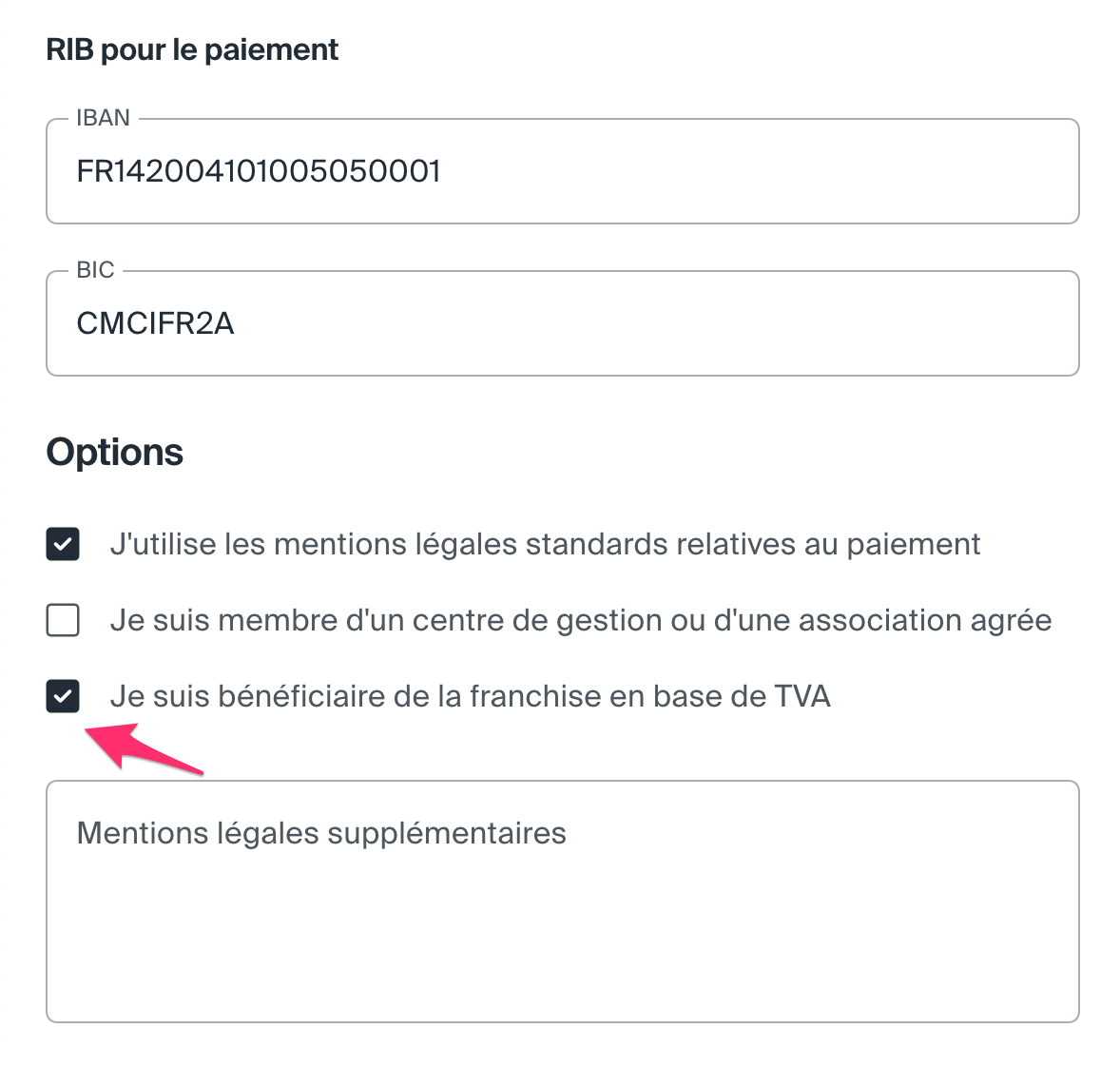Screen dimensions: 1120x1067
Task: Check the management centre member checkbox
Action: pyautogui.click(x=63, y=620)
